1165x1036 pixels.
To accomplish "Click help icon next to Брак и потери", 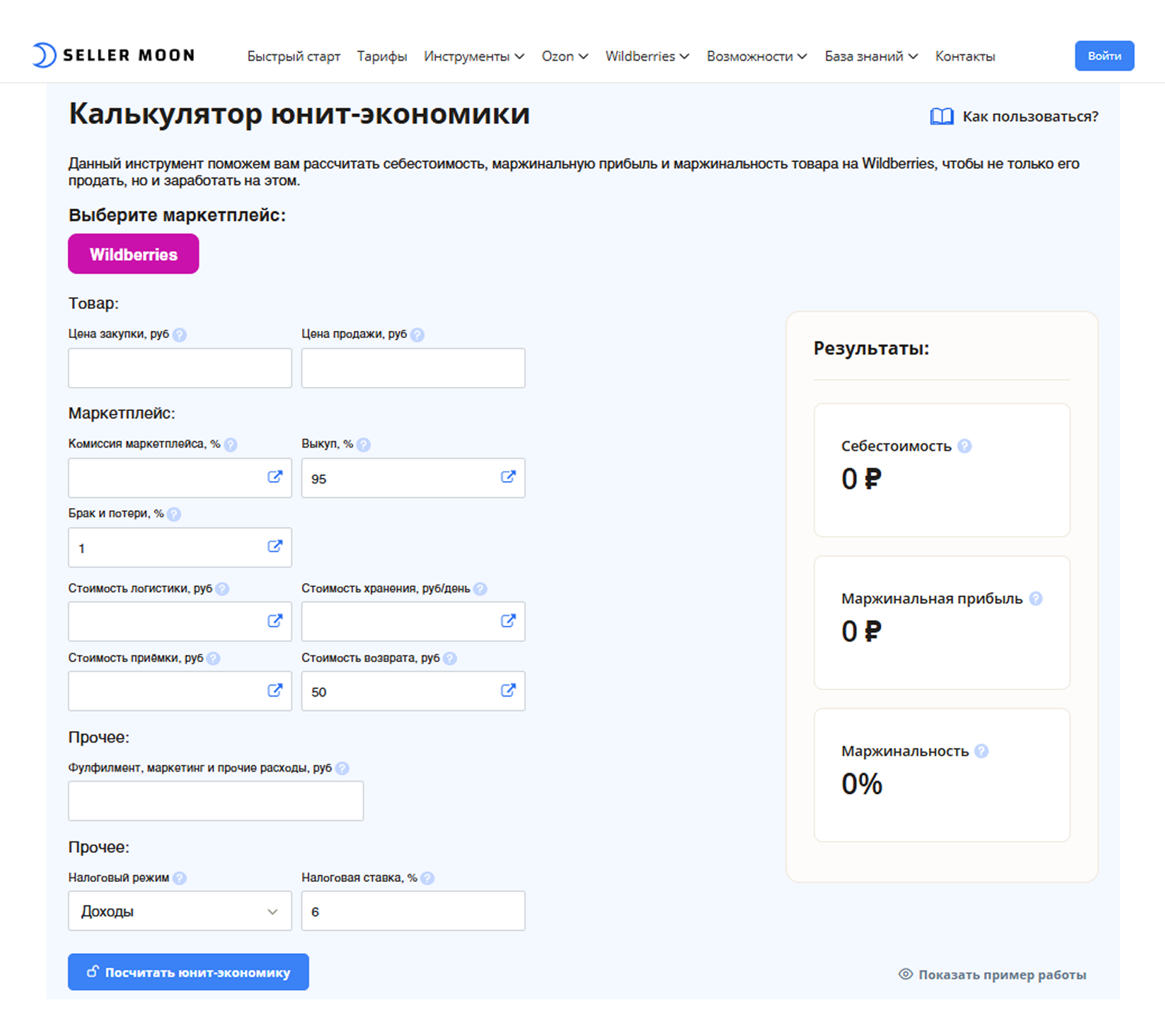I will (x=174, y=514).
